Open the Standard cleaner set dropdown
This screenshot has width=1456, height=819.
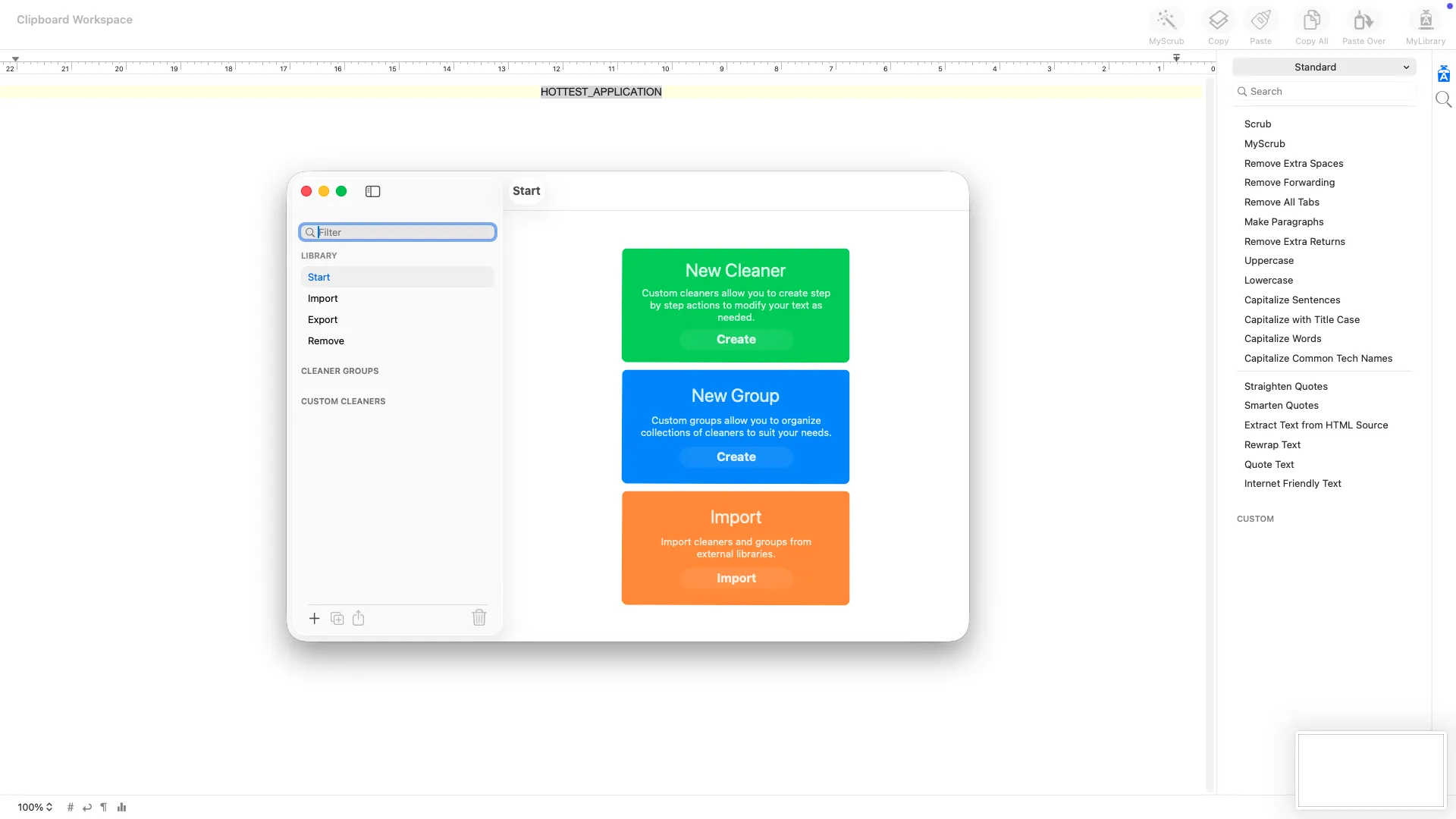click(x=1323, y=67)
